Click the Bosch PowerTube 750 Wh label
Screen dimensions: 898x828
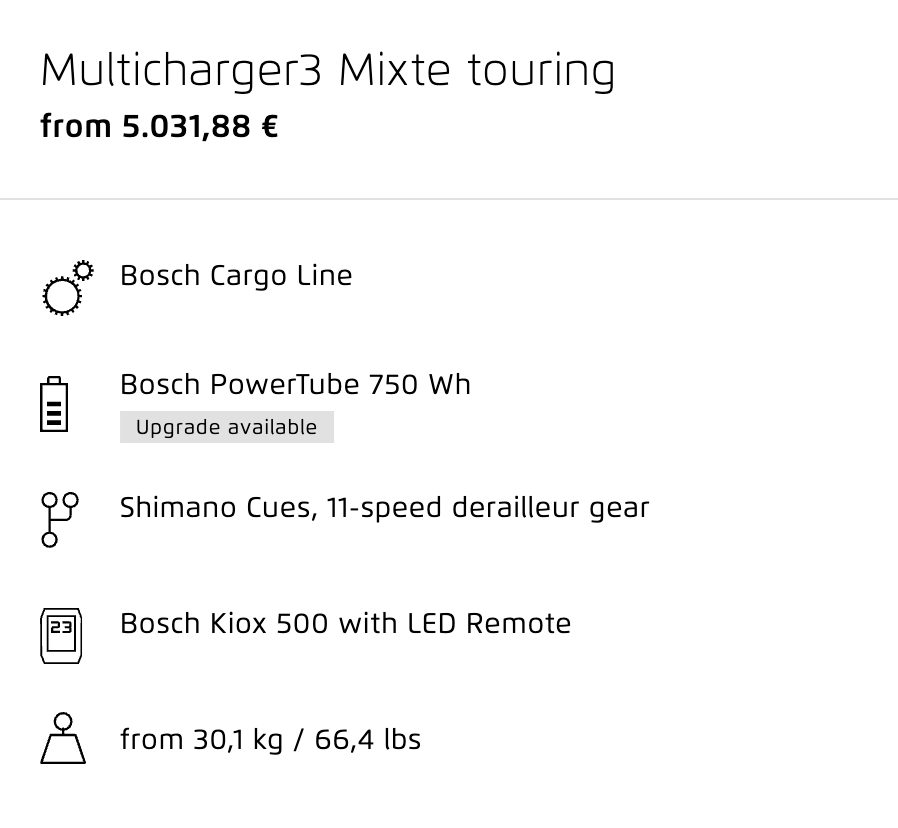296,384
